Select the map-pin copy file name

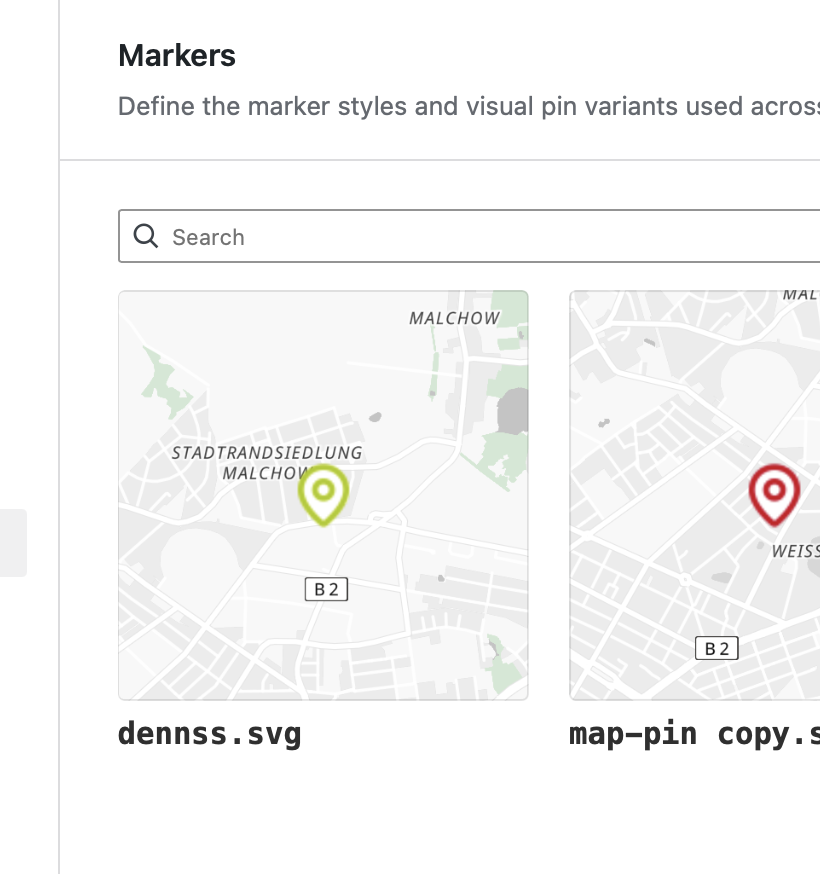[x=694, y=734]
